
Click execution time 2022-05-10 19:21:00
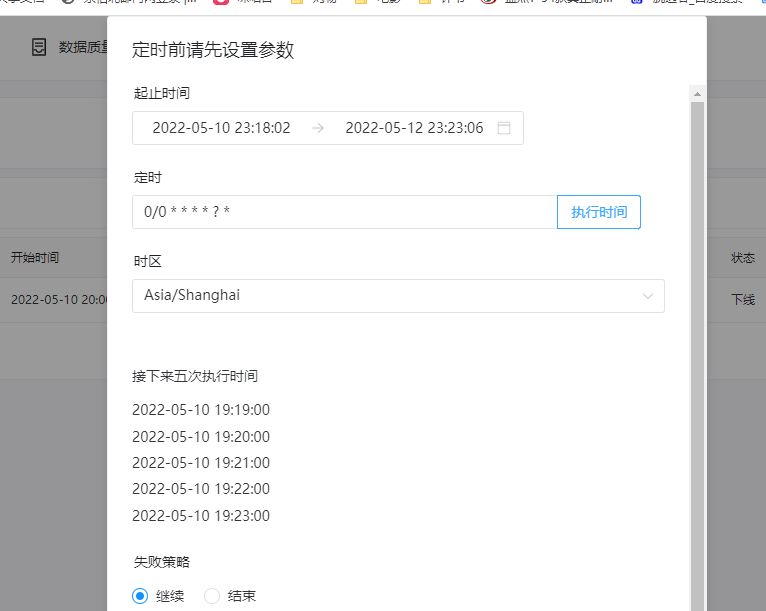click(201, 463)
